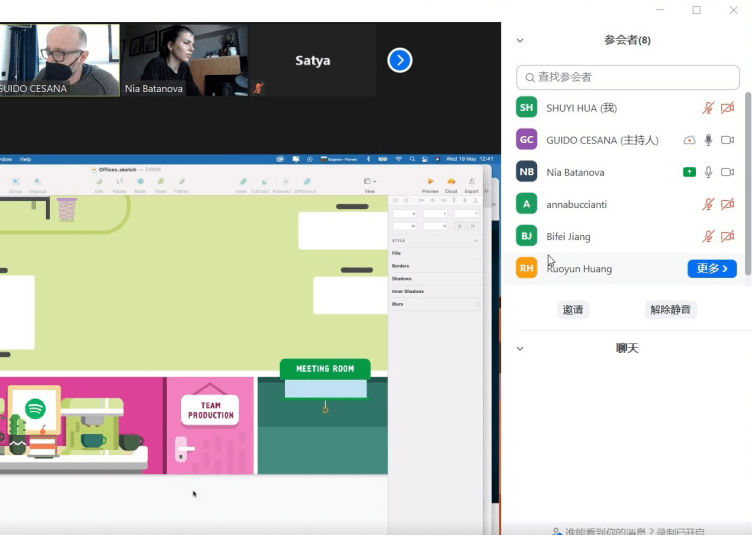Click the green screen-share icon for Nia Batanova
Image resolution: width=753 pixels, height=536 pixels.
point(689,172)
